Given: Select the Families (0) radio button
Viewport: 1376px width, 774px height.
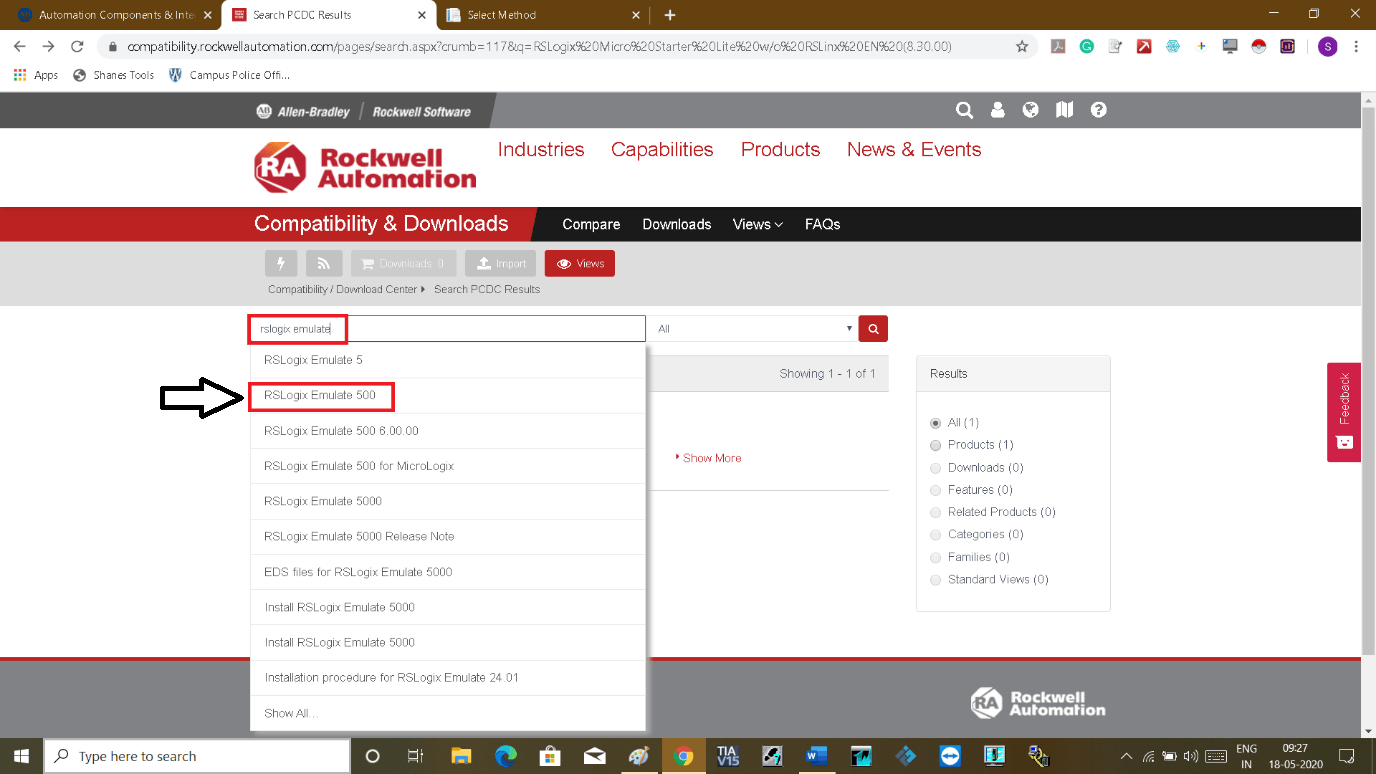Looking at the screenshot, I should (936, 557).
